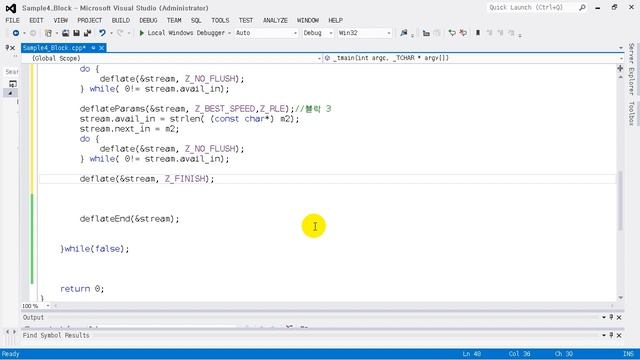Click the Z_FINISH constant in code

[185, 179]
